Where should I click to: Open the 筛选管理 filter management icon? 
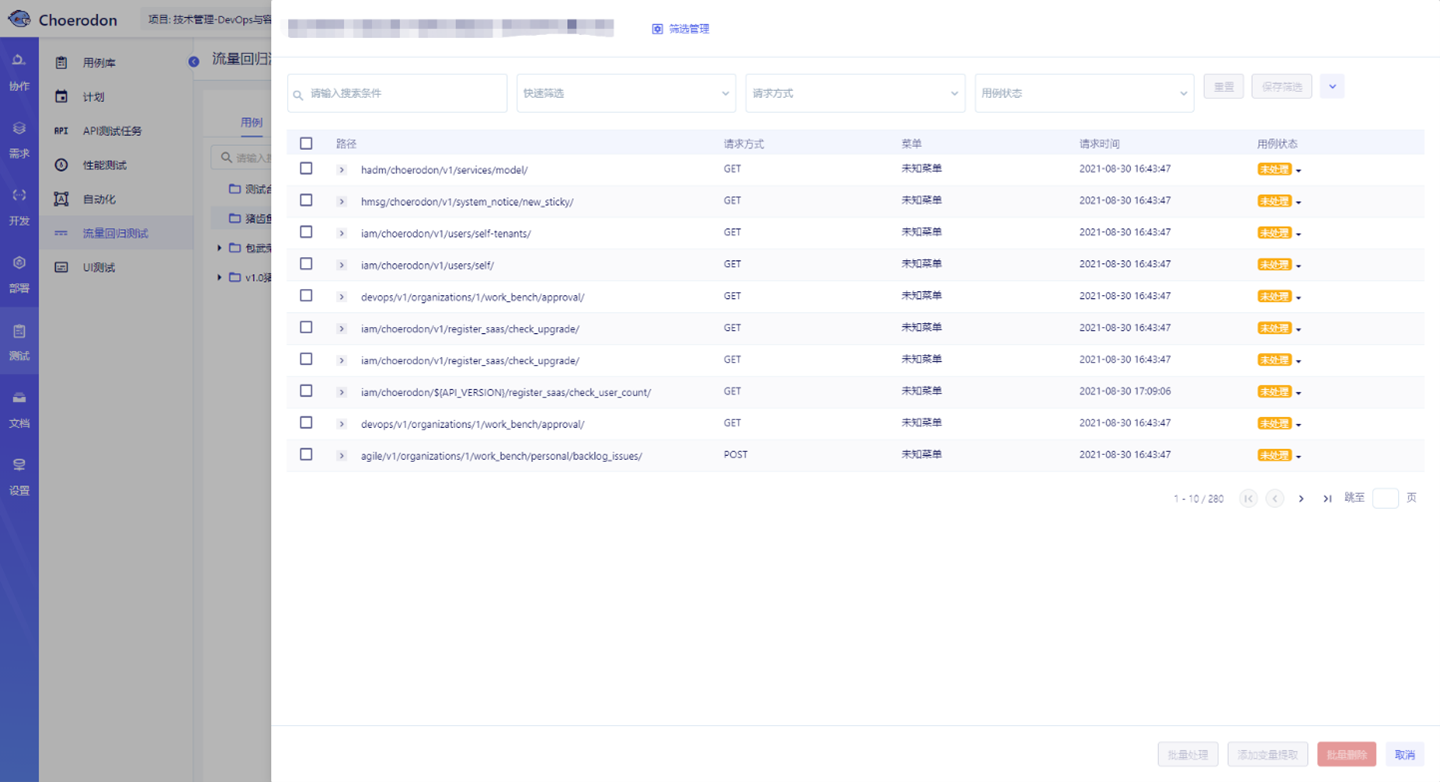pyautogui.click(x=657, y=29)
